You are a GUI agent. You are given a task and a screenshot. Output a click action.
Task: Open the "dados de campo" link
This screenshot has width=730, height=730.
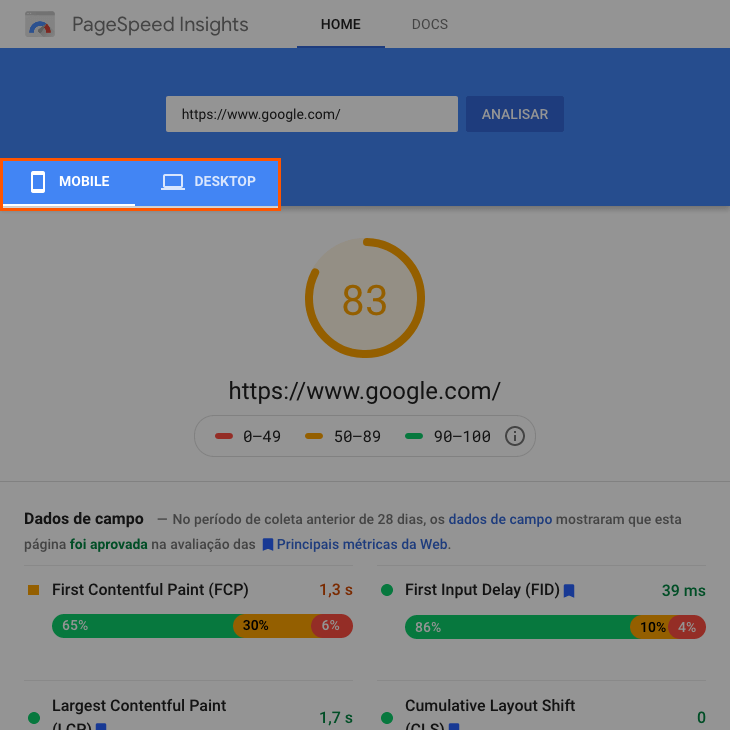click(500, 519)
